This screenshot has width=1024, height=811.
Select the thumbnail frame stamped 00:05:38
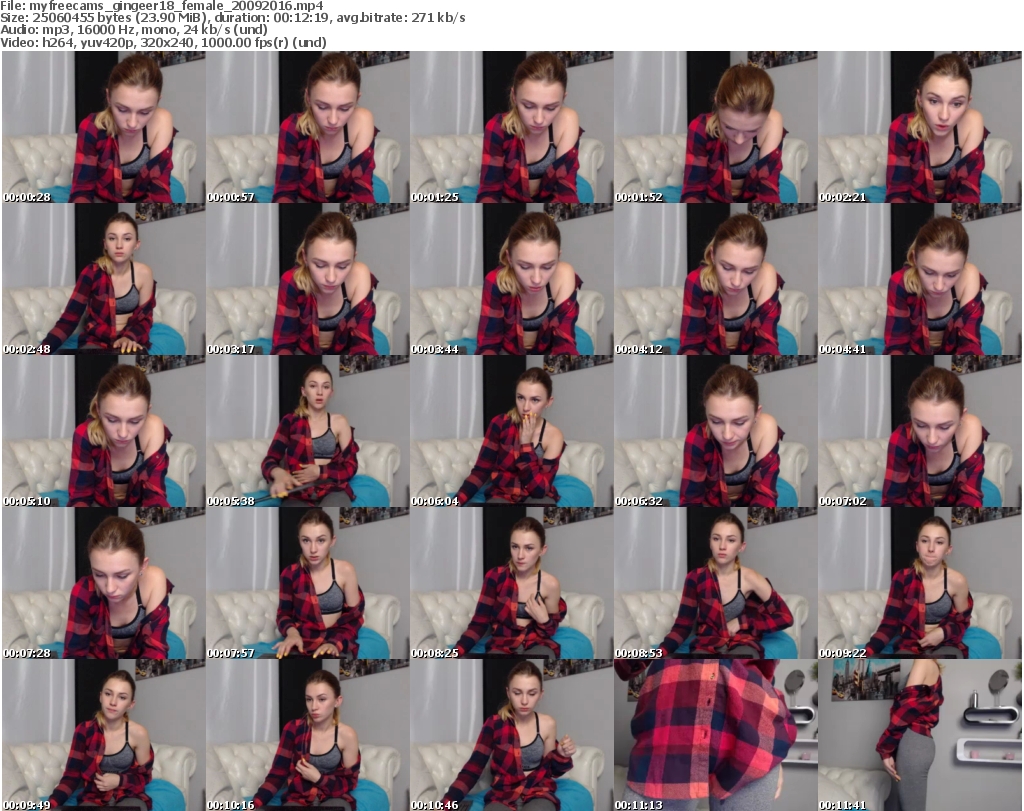308,432
